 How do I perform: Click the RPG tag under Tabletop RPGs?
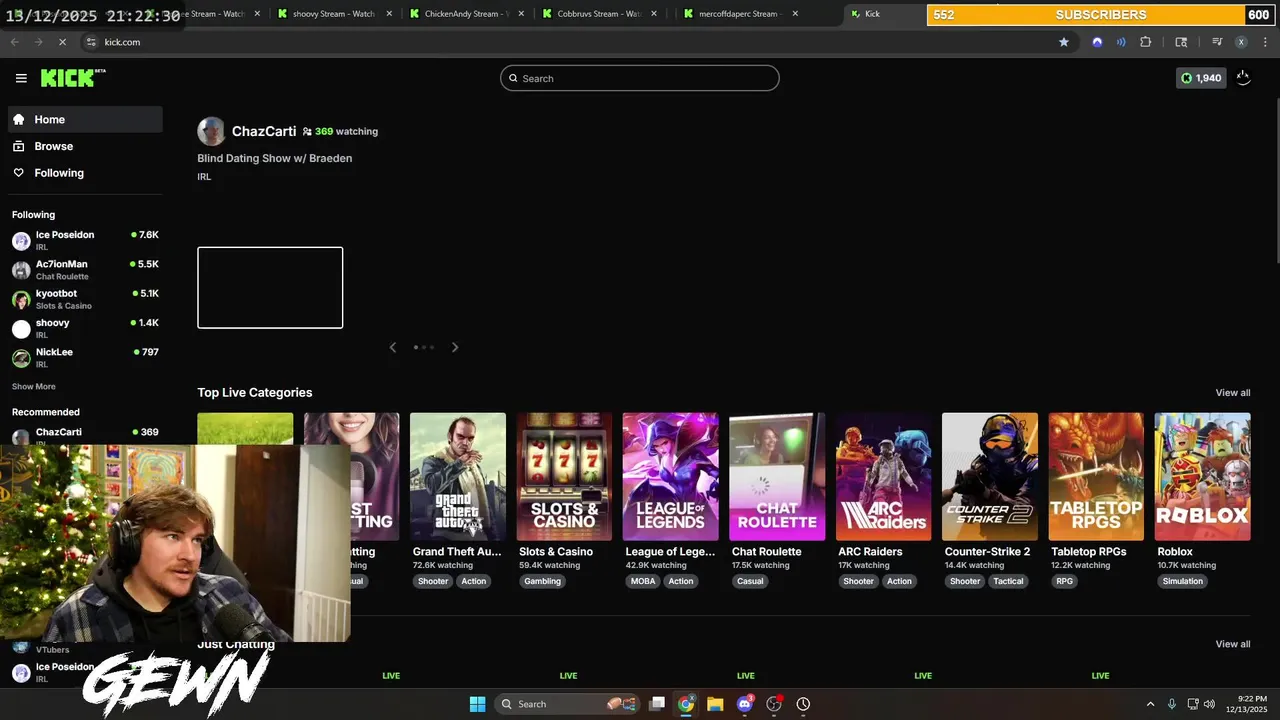(1065, 581)
